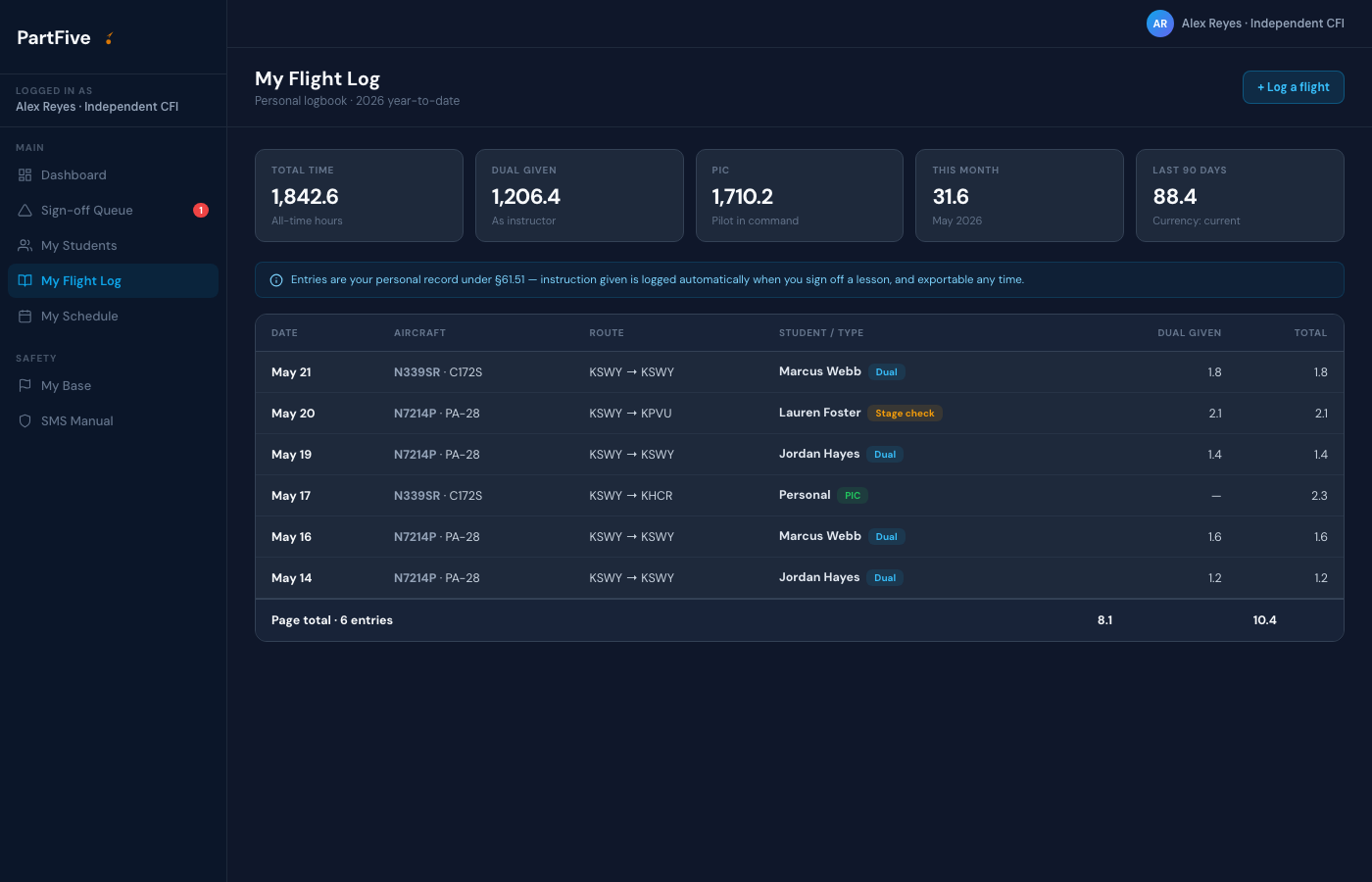Click the 10.4 page total value
The width and height of the screenshot is (1372, 882).
1264,620
